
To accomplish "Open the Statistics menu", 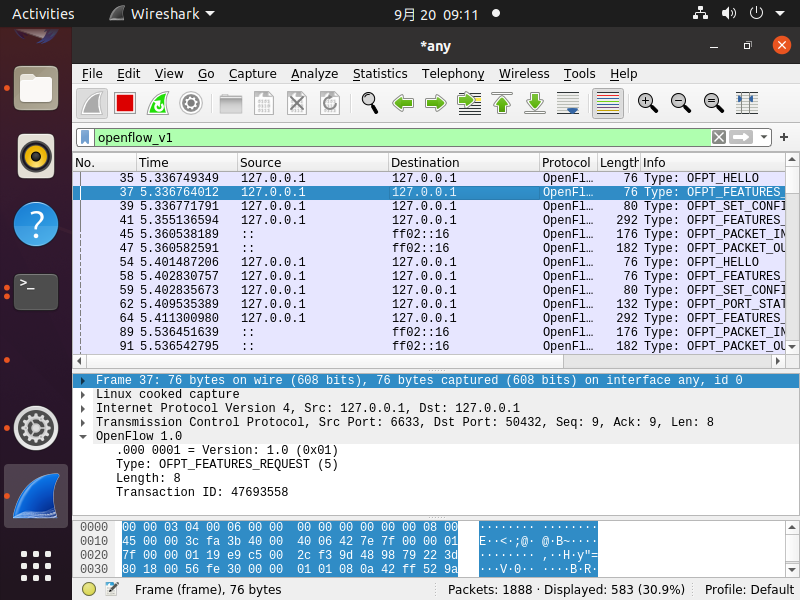I will point(380,74).
